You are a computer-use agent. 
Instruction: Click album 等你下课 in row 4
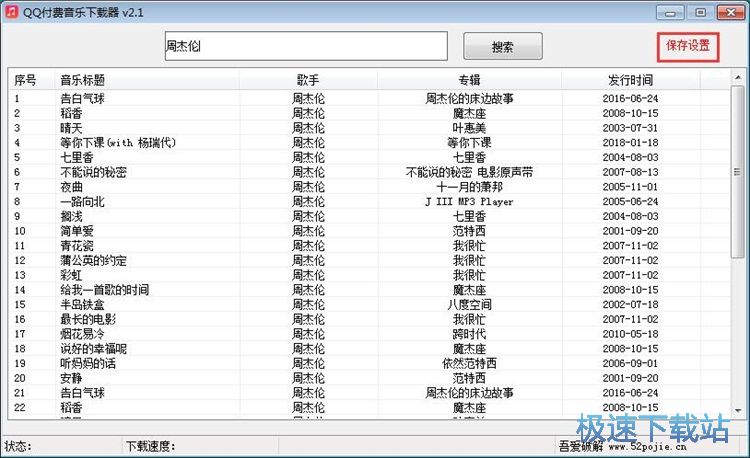(x=469, y=142)
